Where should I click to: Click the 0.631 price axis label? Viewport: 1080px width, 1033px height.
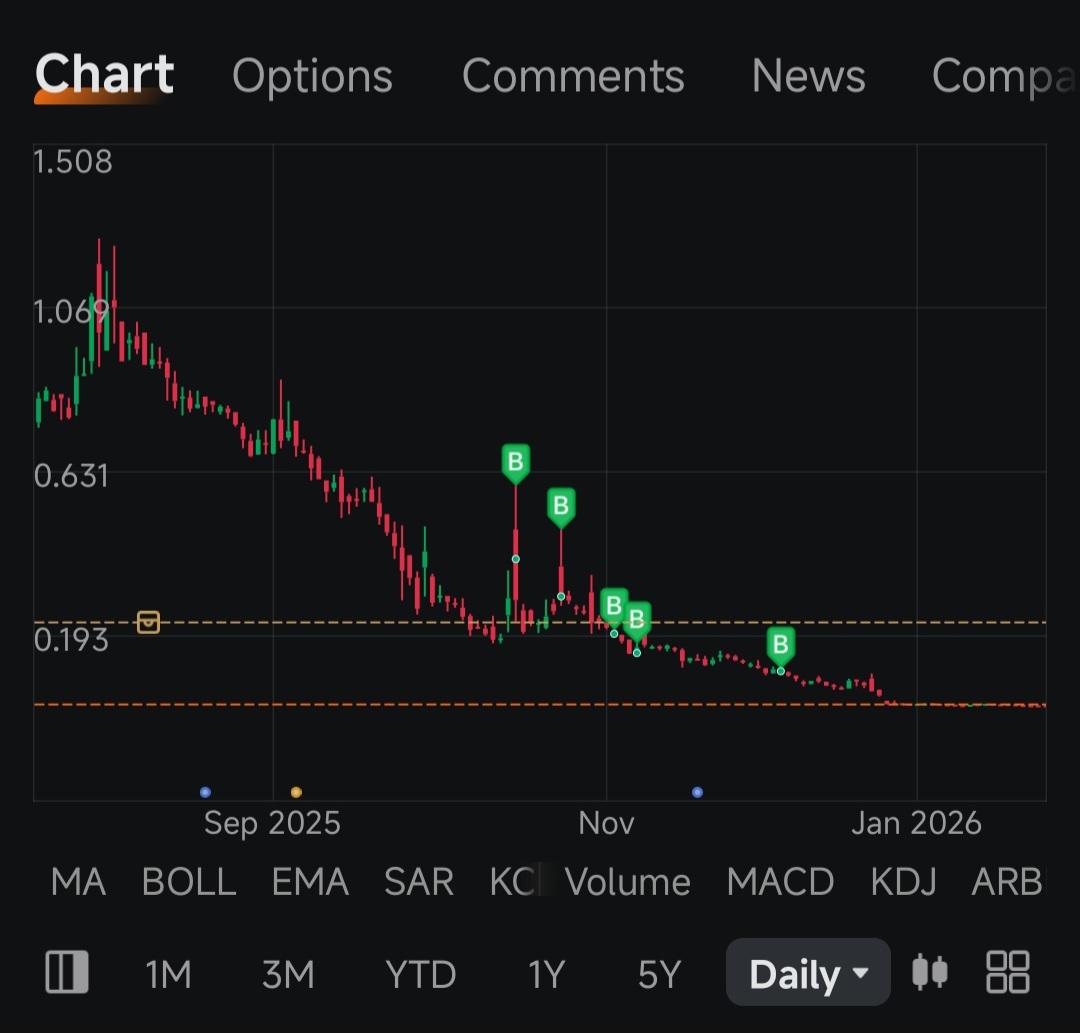coord(72,476)
